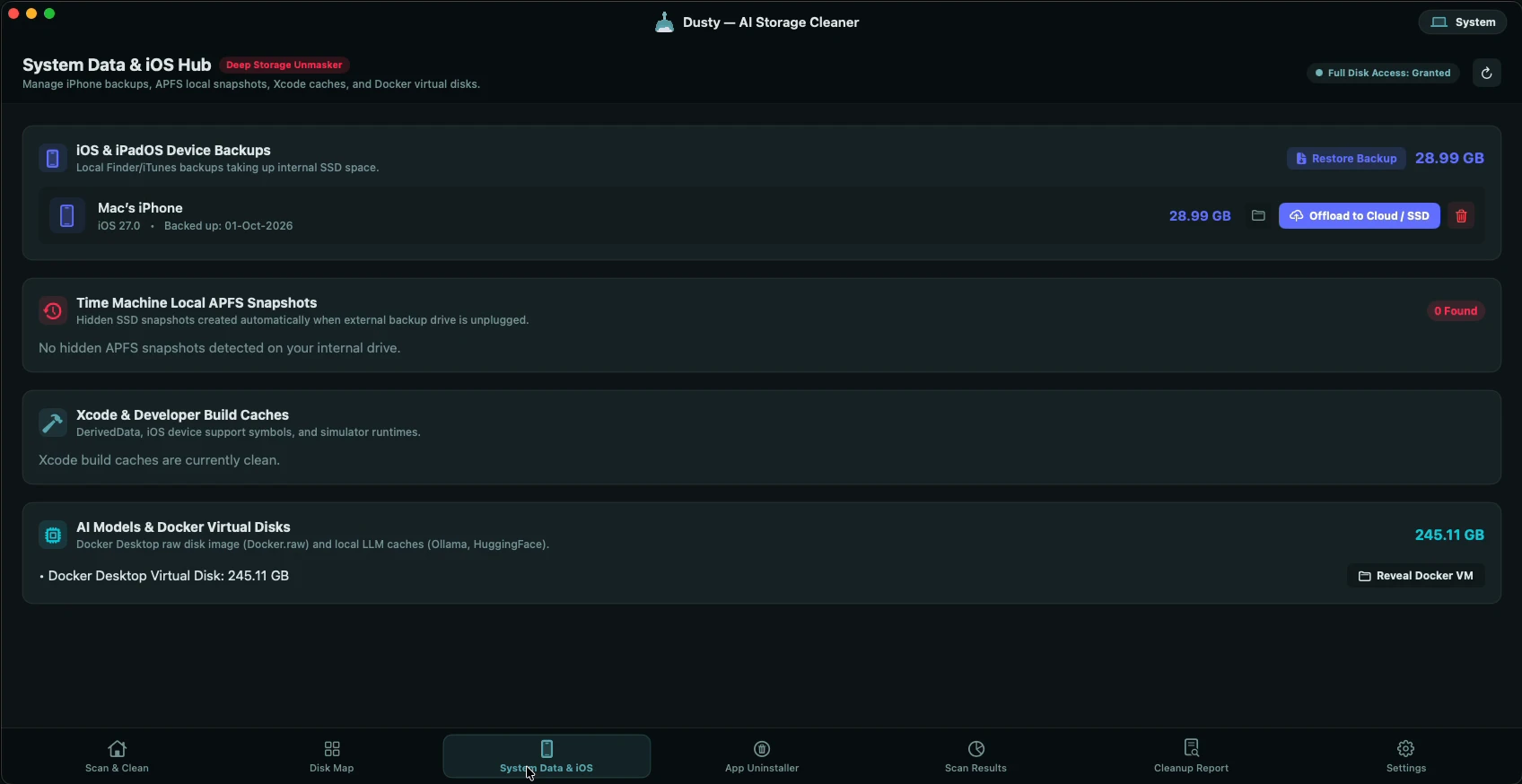This screenshot has height=784, width=1522.
Task: Click the AI Models chip icon
Action: coord(53,536)
